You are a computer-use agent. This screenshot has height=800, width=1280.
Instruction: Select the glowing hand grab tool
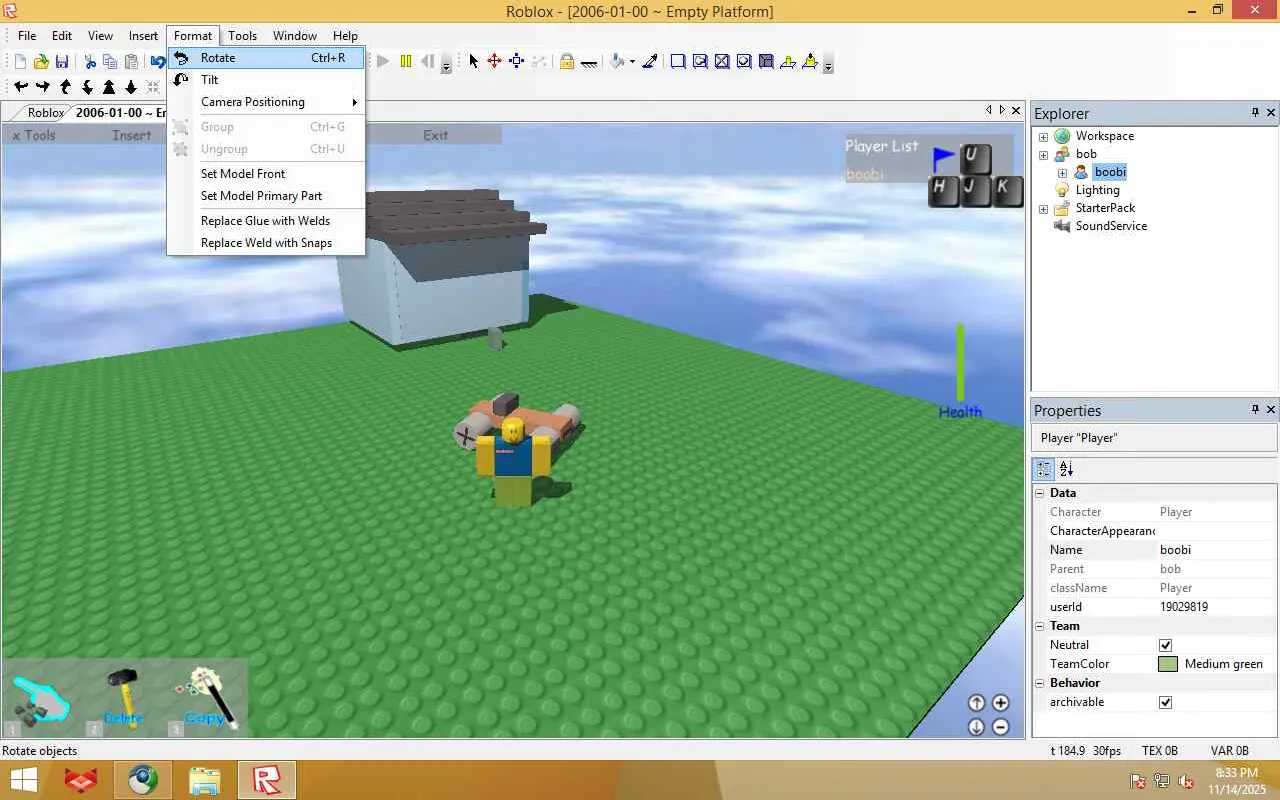[x=41, y=700]
